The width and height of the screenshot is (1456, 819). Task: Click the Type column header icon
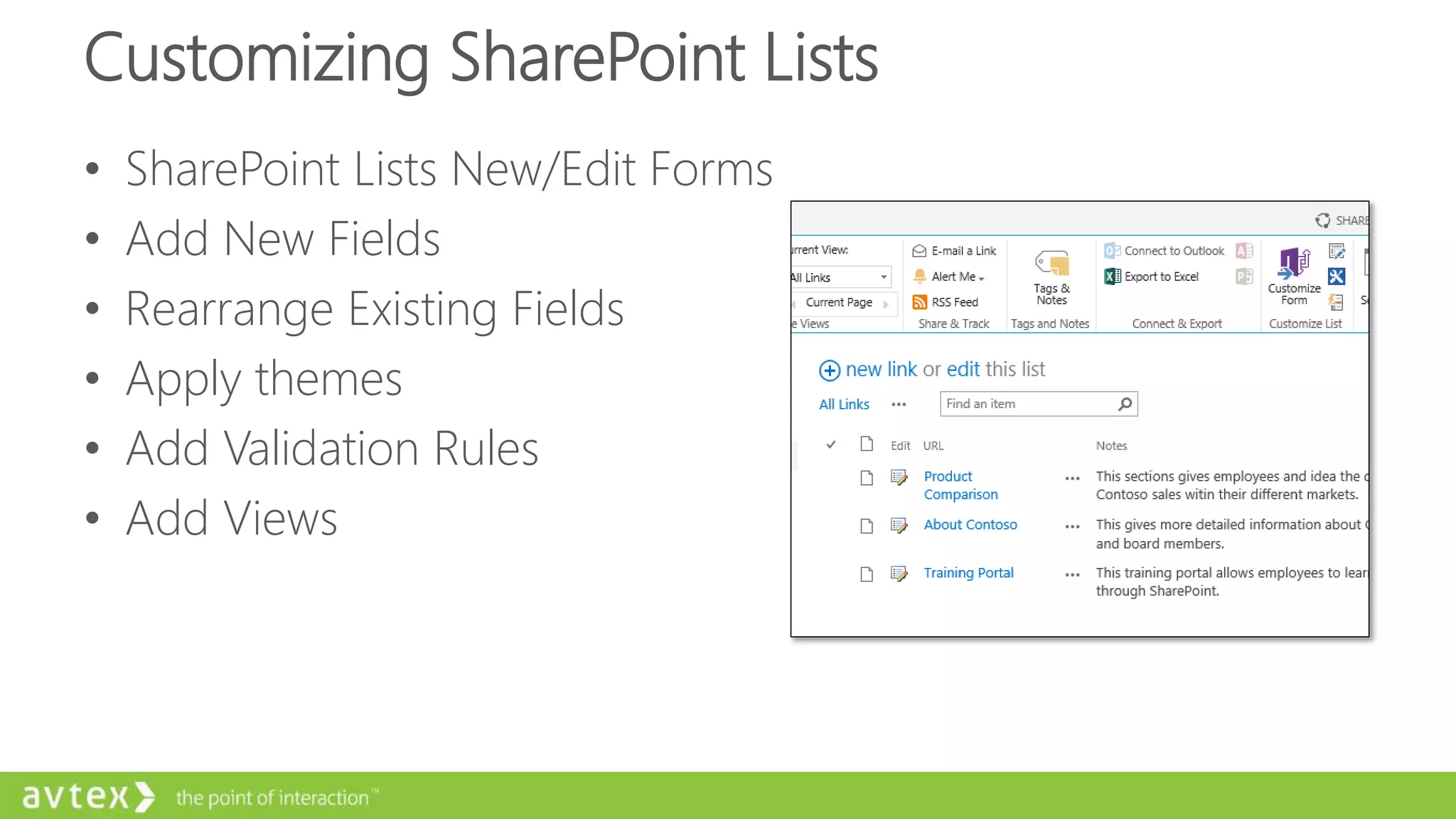pos(867,444)
